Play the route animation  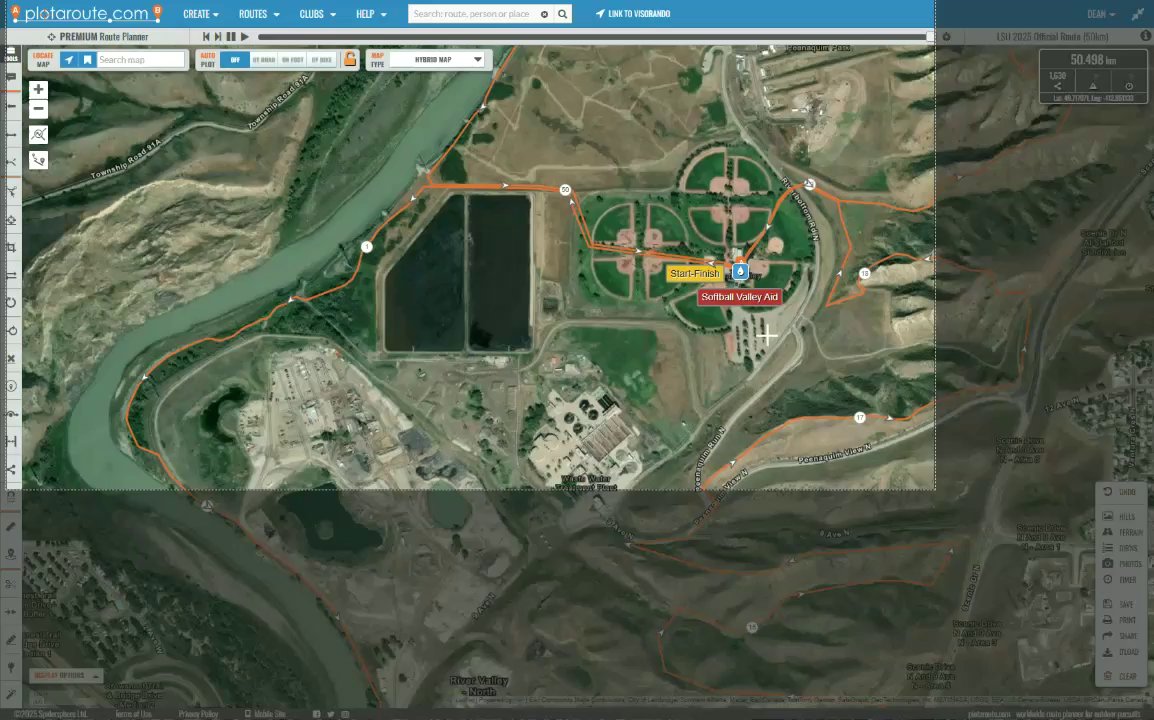click(x=244, y=36)
